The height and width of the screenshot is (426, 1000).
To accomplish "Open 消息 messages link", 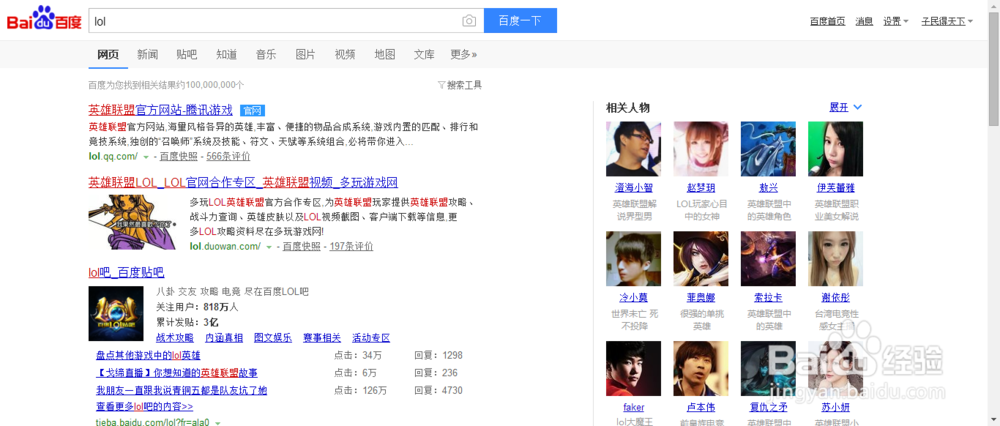I will pos(864,21).
